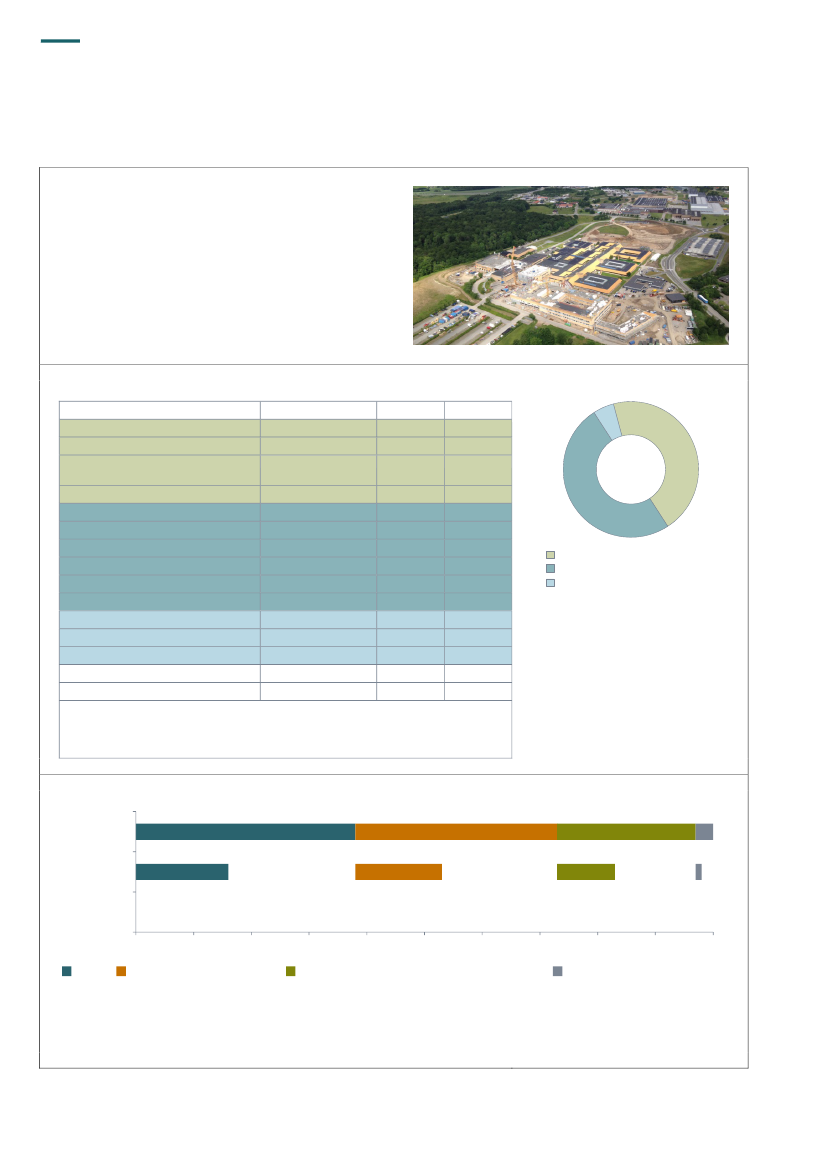Click dark teal segment of top bar
This screenshot has width=827, height=1169.
pyautogui.click(x=245, y=832)
